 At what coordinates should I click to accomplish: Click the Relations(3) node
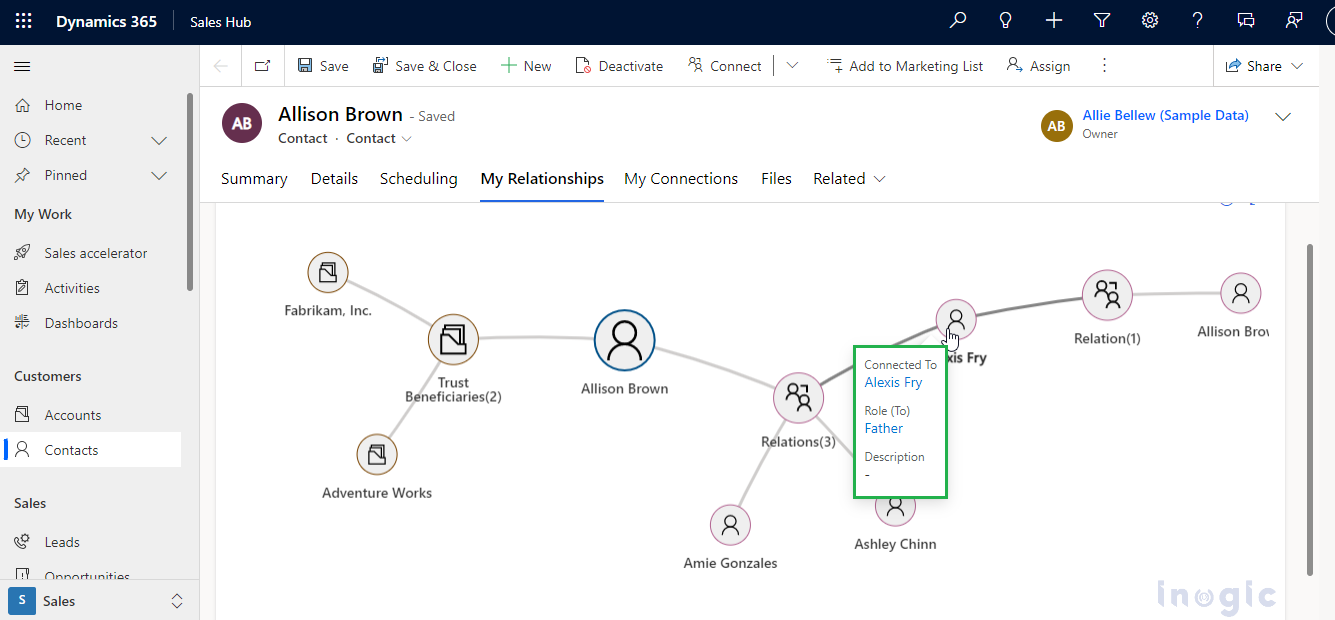click(x=798, y=398)
